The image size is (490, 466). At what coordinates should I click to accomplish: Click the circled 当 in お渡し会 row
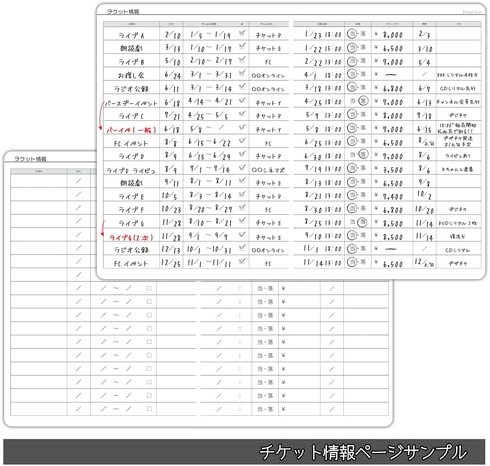pyautogui.click(x=352, y=74)
